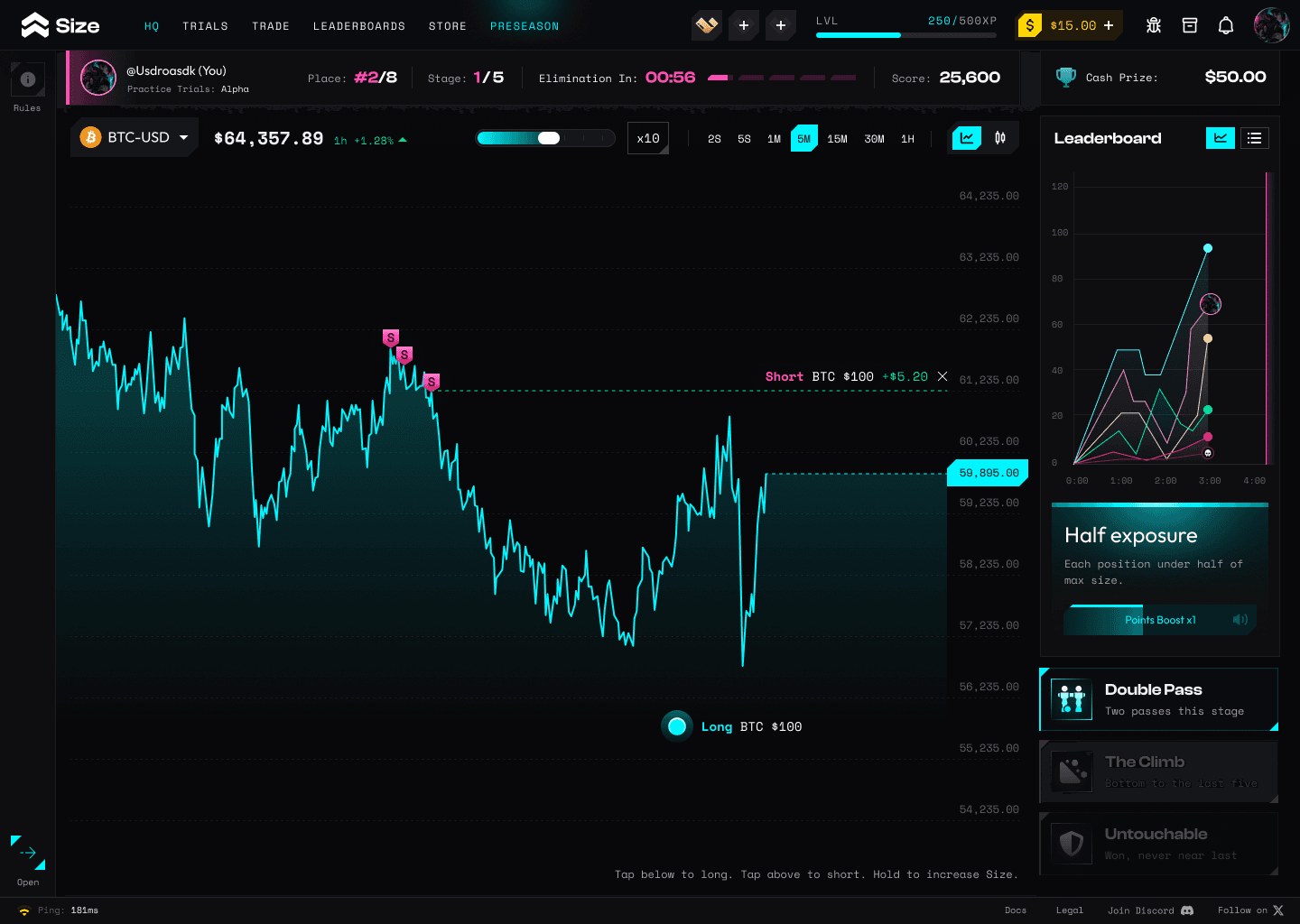Open the bug report icon
This screenshot has height=924, width=1300.
click(x=1154, y=25)
